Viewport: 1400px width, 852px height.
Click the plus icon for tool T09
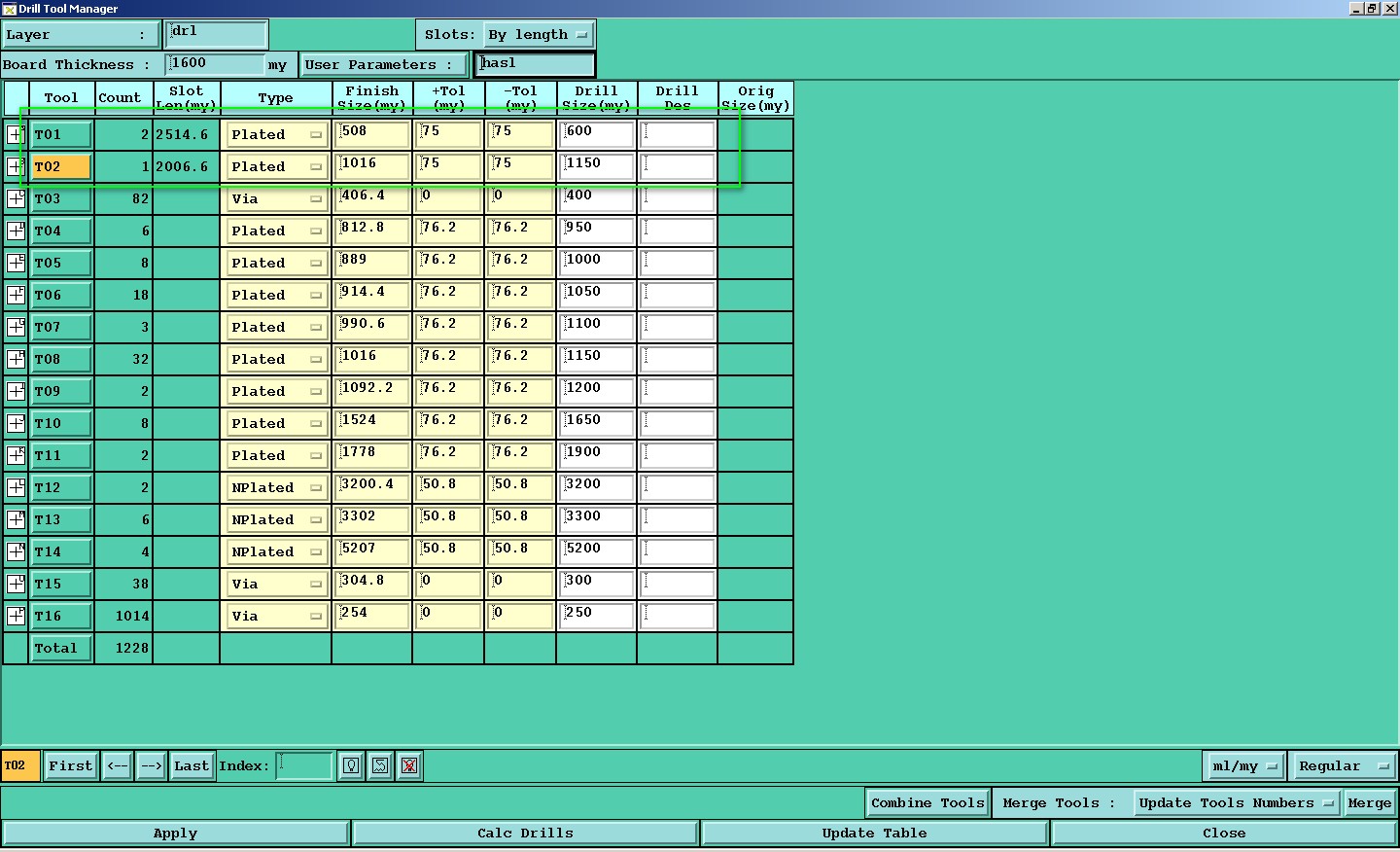tap(16, 391)
